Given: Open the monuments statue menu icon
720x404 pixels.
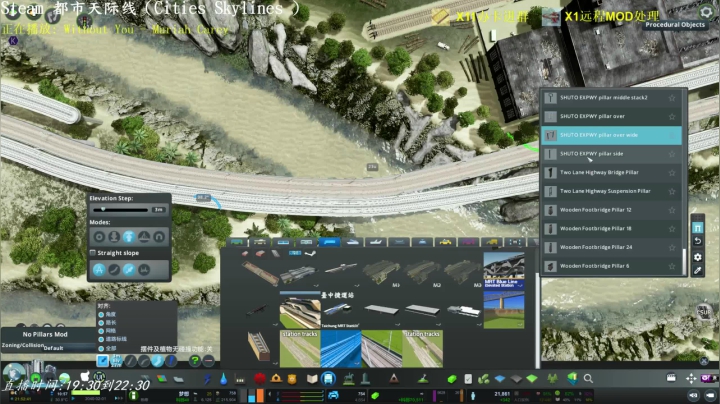Looking at the screenshot, I should [x=349, y=379].
